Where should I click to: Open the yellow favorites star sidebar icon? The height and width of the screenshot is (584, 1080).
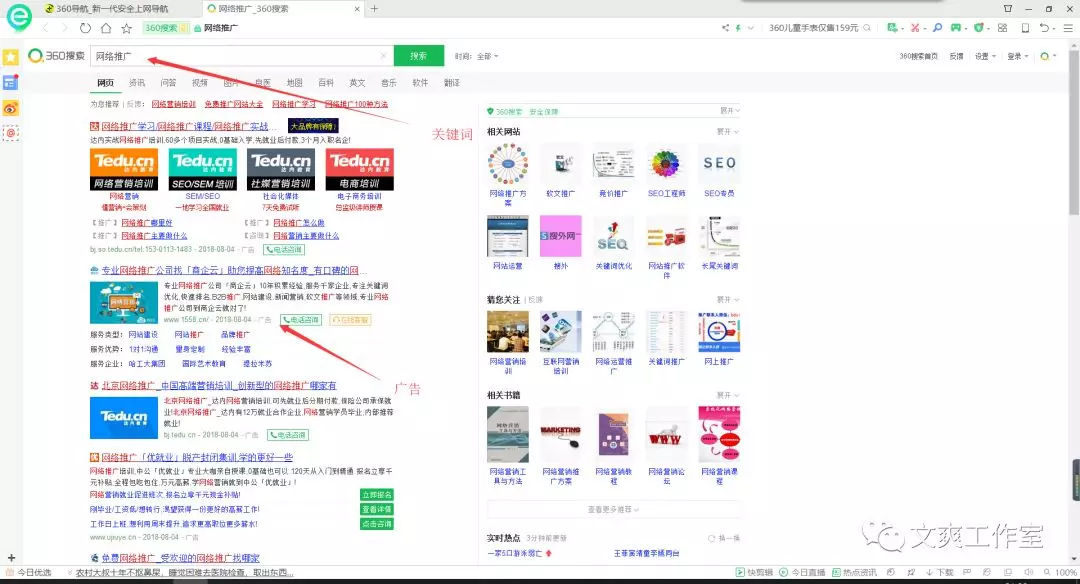tap(10, 57)
